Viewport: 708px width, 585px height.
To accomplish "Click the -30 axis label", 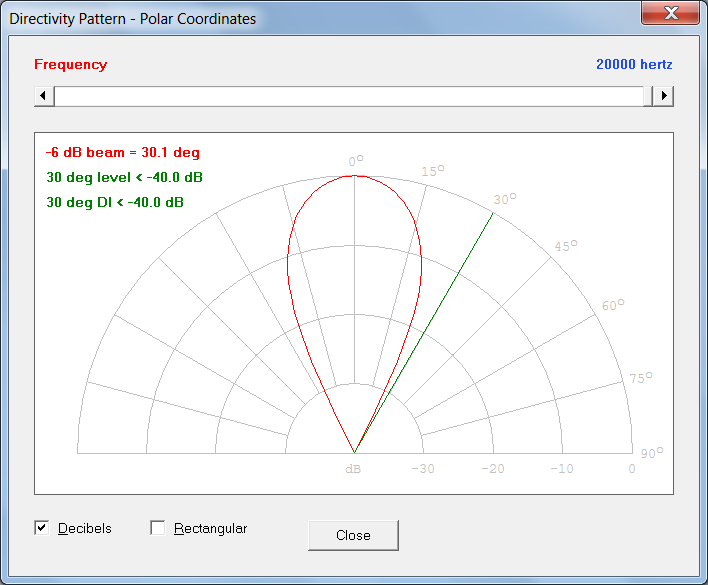I will 423,469.
